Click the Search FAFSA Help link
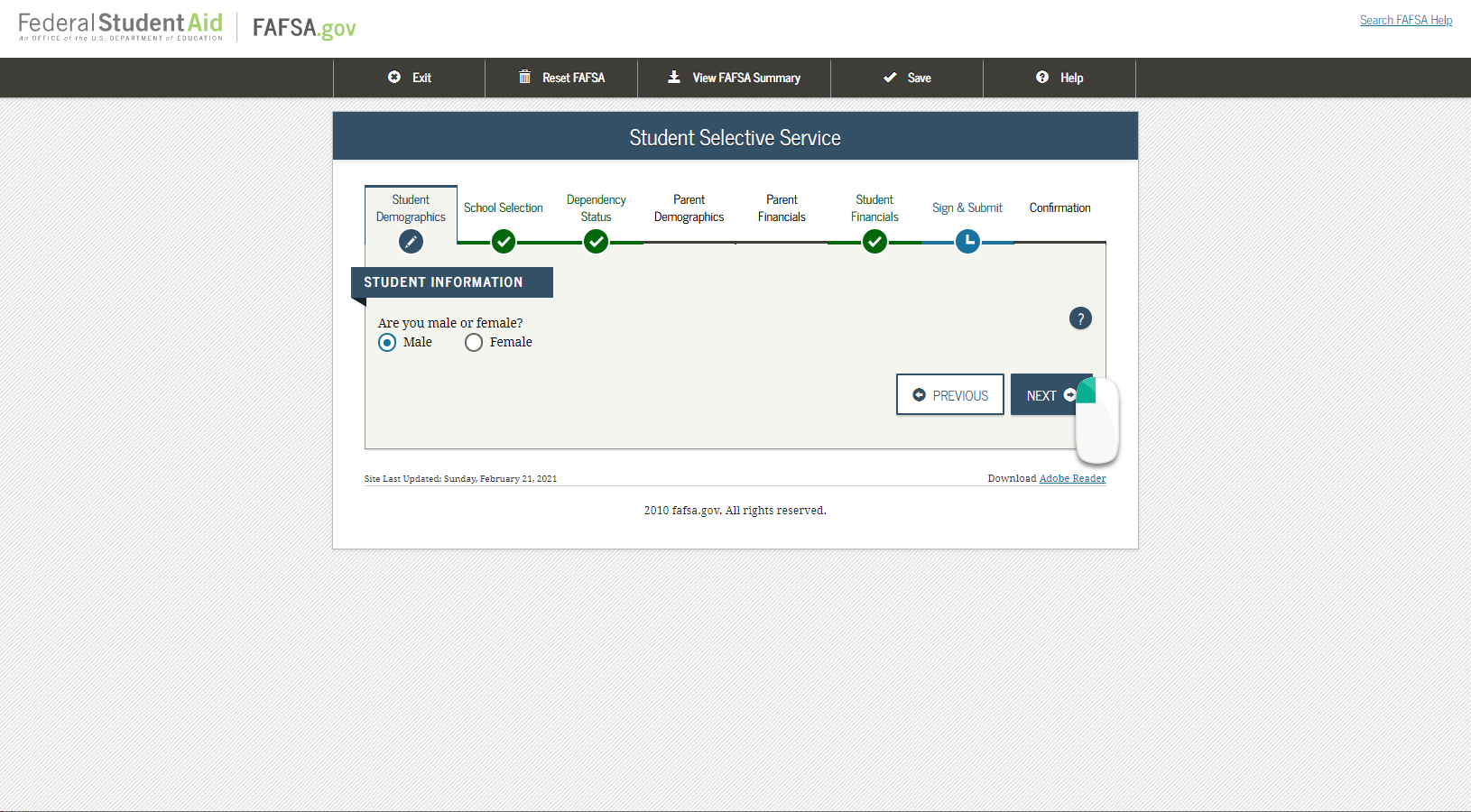 1406,20
